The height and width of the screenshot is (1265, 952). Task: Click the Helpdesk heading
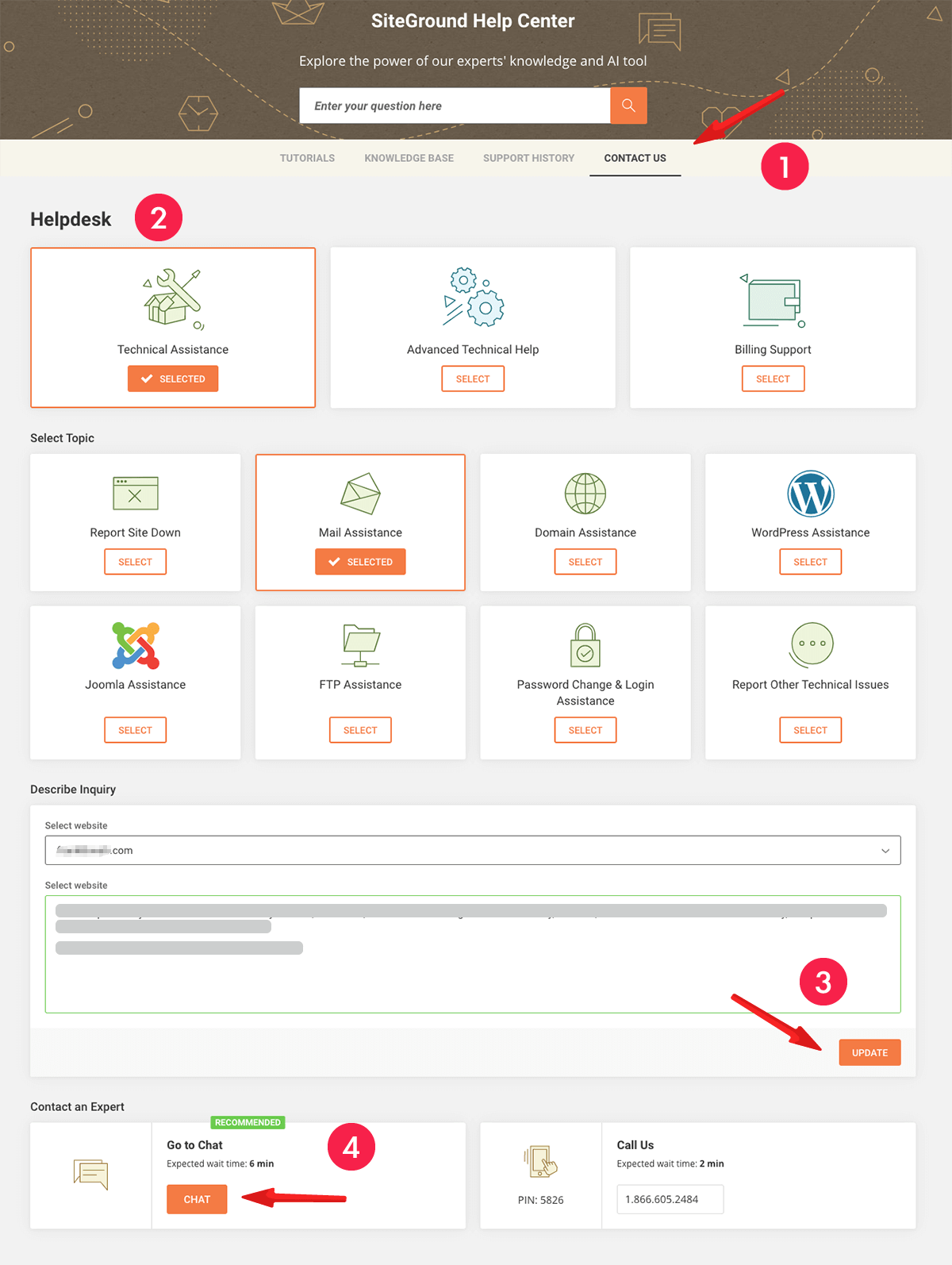[71, 219]
